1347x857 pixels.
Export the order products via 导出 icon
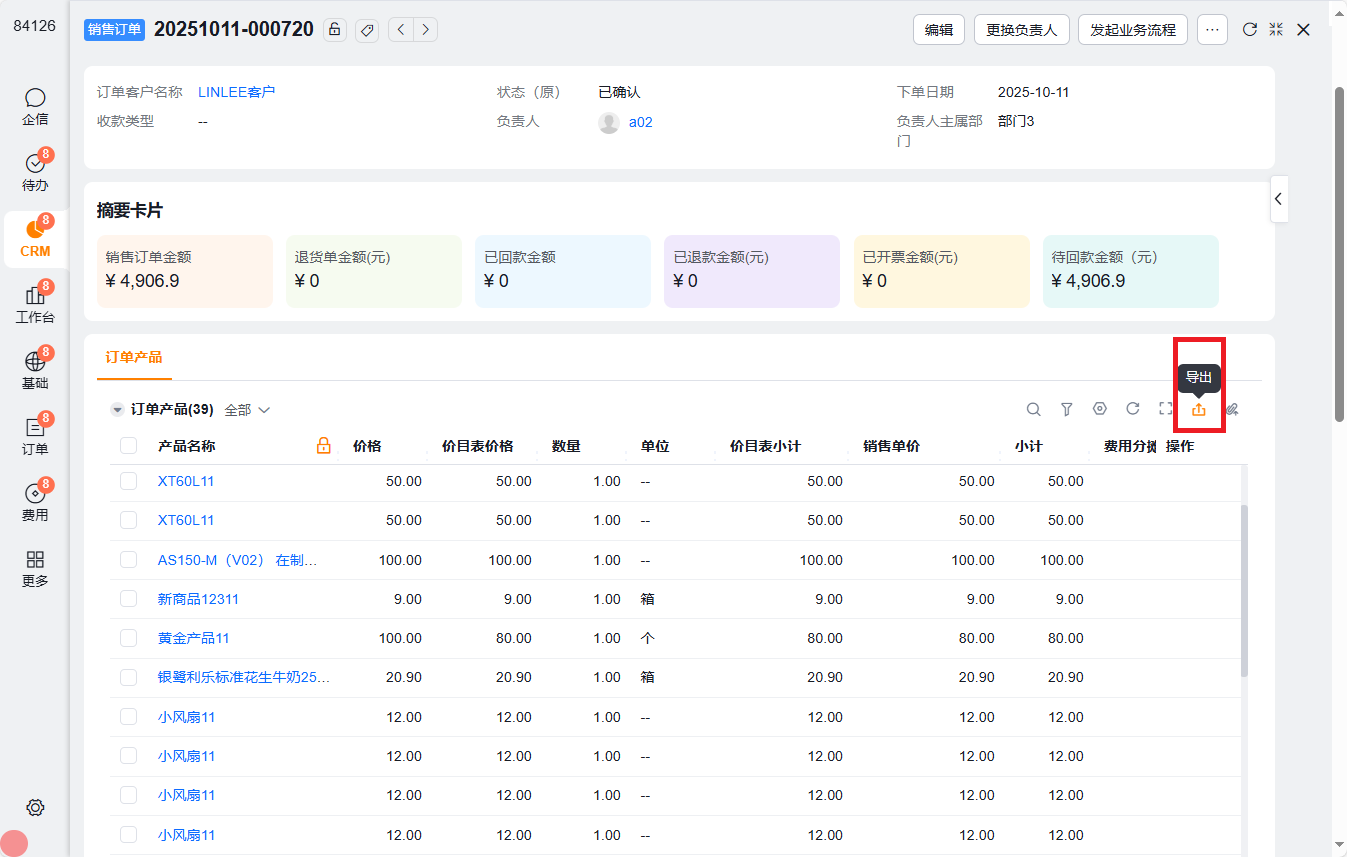click(x=1198, y=409)
